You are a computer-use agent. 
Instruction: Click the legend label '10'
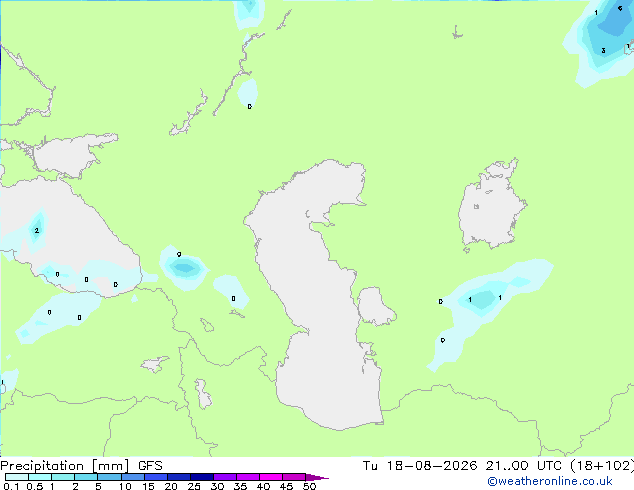[x=125, y=486]
